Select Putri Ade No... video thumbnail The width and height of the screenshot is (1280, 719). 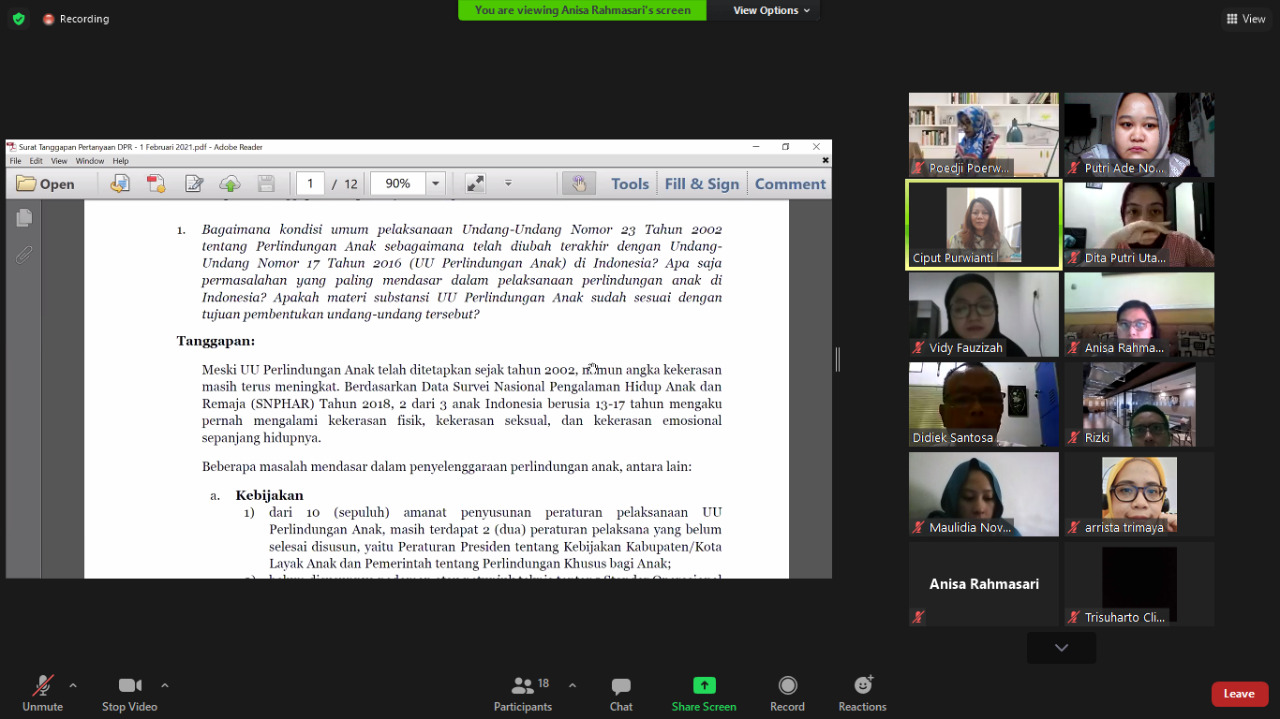click(x=1139, y=134)
